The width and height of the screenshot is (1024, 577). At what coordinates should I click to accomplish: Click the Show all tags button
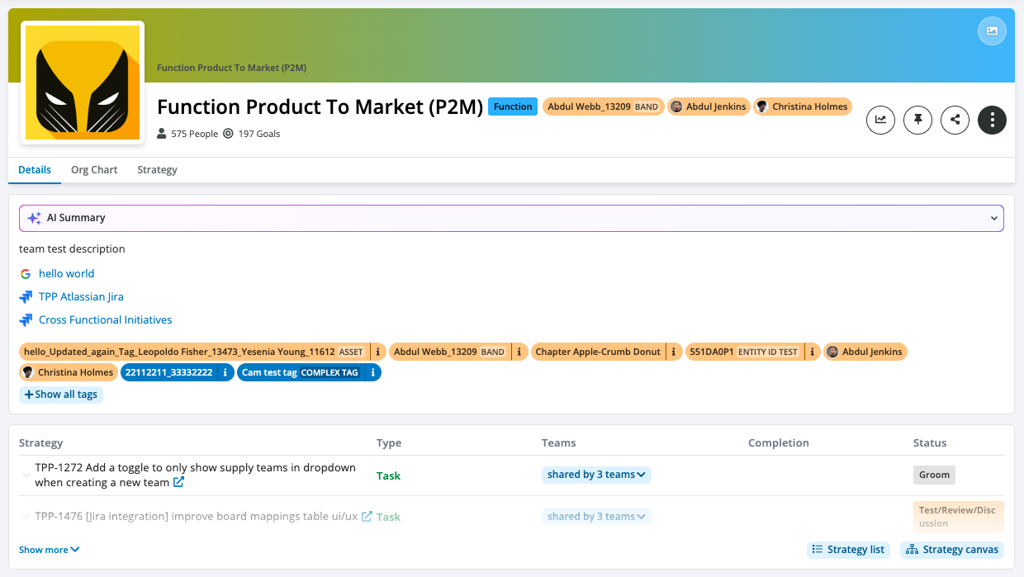pyautogui.click(x=61, y=395)
